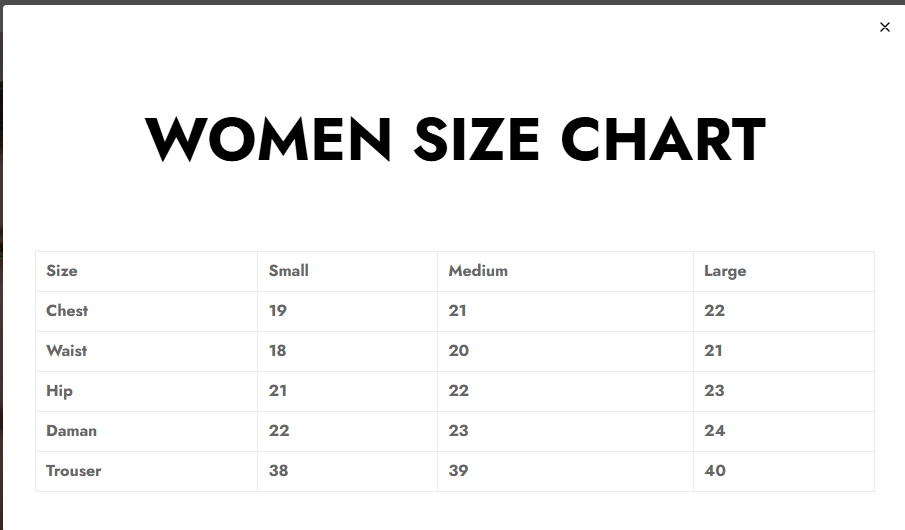Click Small waist value 18
This screenshot has width=905, height=530.
[x=278, y=351]
